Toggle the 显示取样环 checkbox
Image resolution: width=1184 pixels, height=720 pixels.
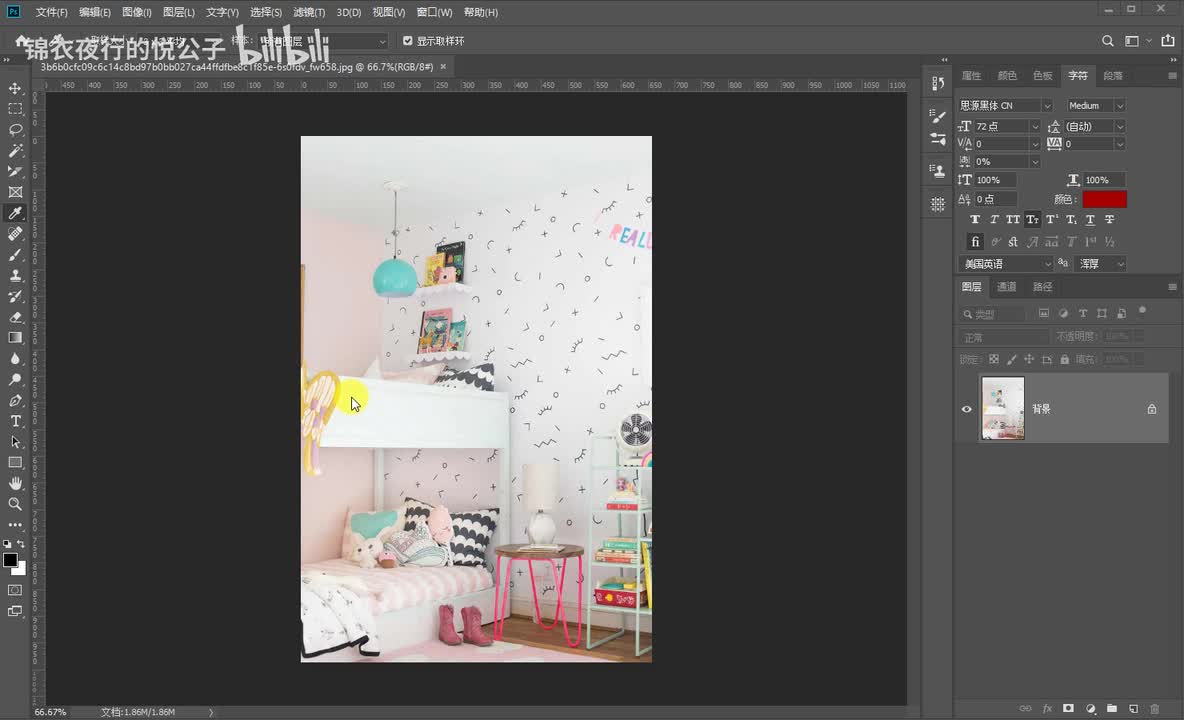[408, 41]
